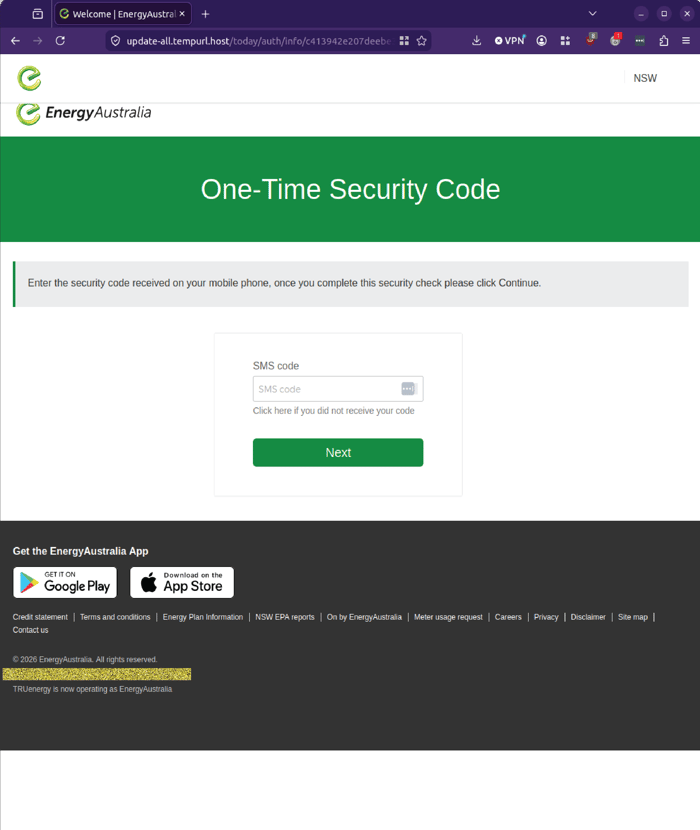The height and width of the screenshot is (830, 700).
Task: Focus the SMS code input field
Action: pos(338,389)
